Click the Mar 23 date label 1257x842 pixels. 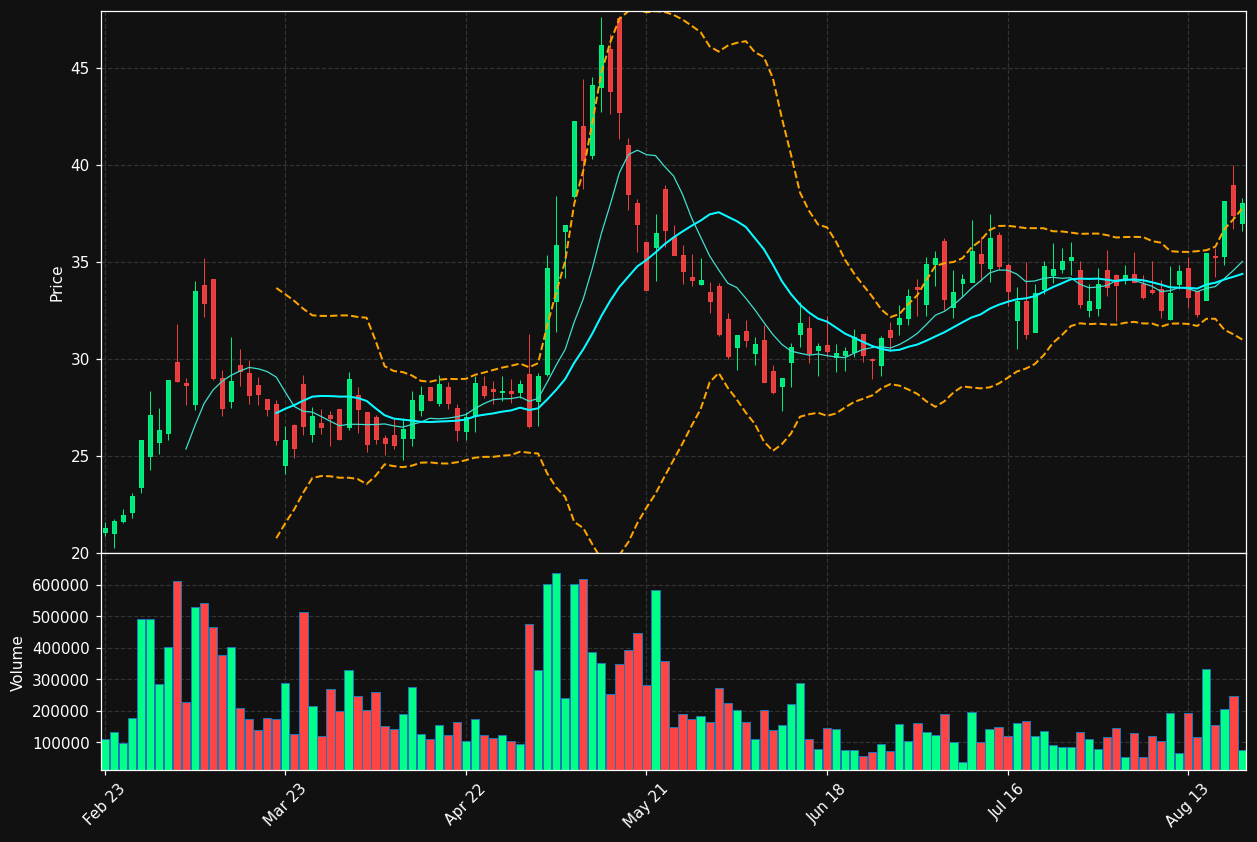(284, 804)
